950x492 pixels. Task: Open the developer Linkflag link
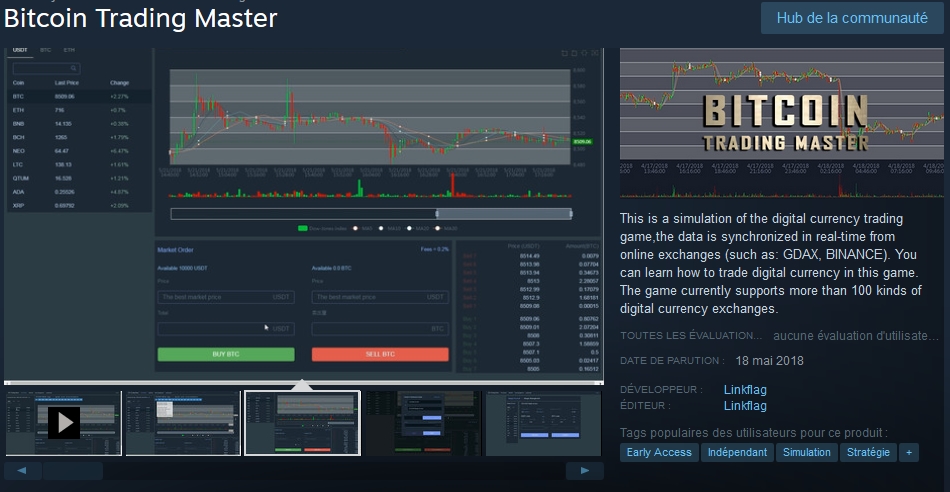tap(745, 389)
